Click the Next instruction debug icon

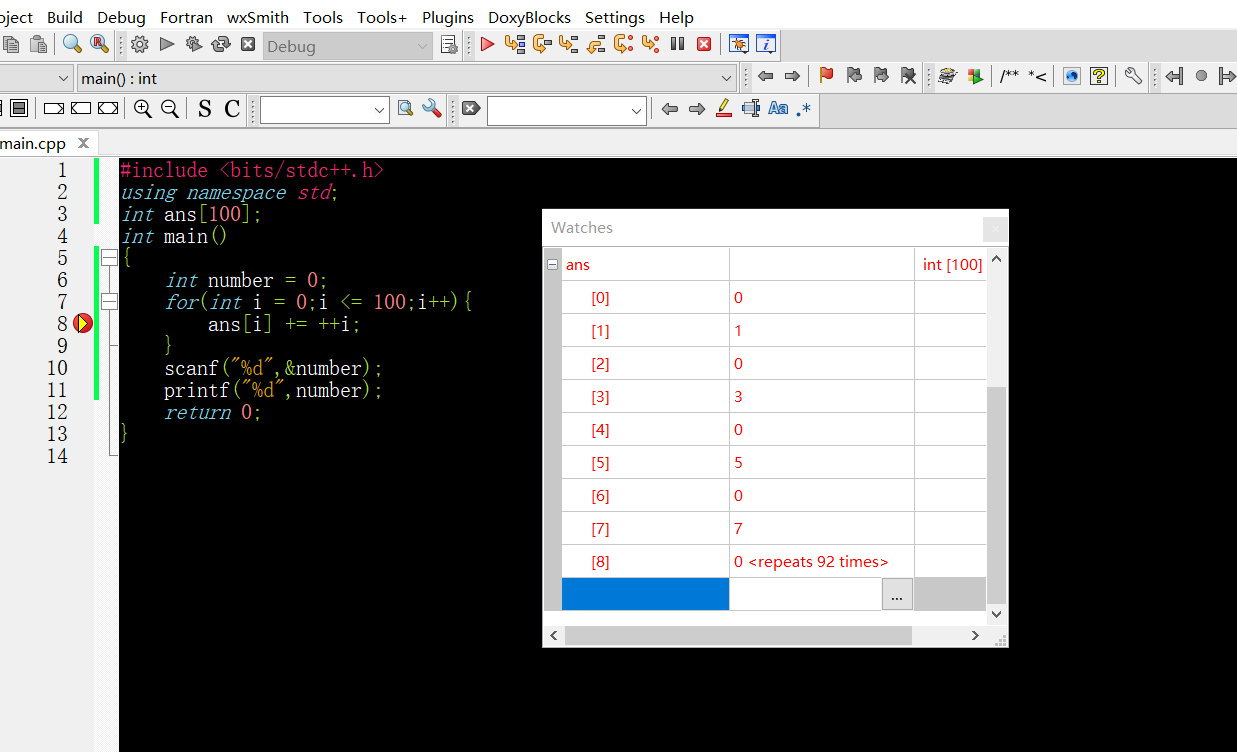coord(623,44)
